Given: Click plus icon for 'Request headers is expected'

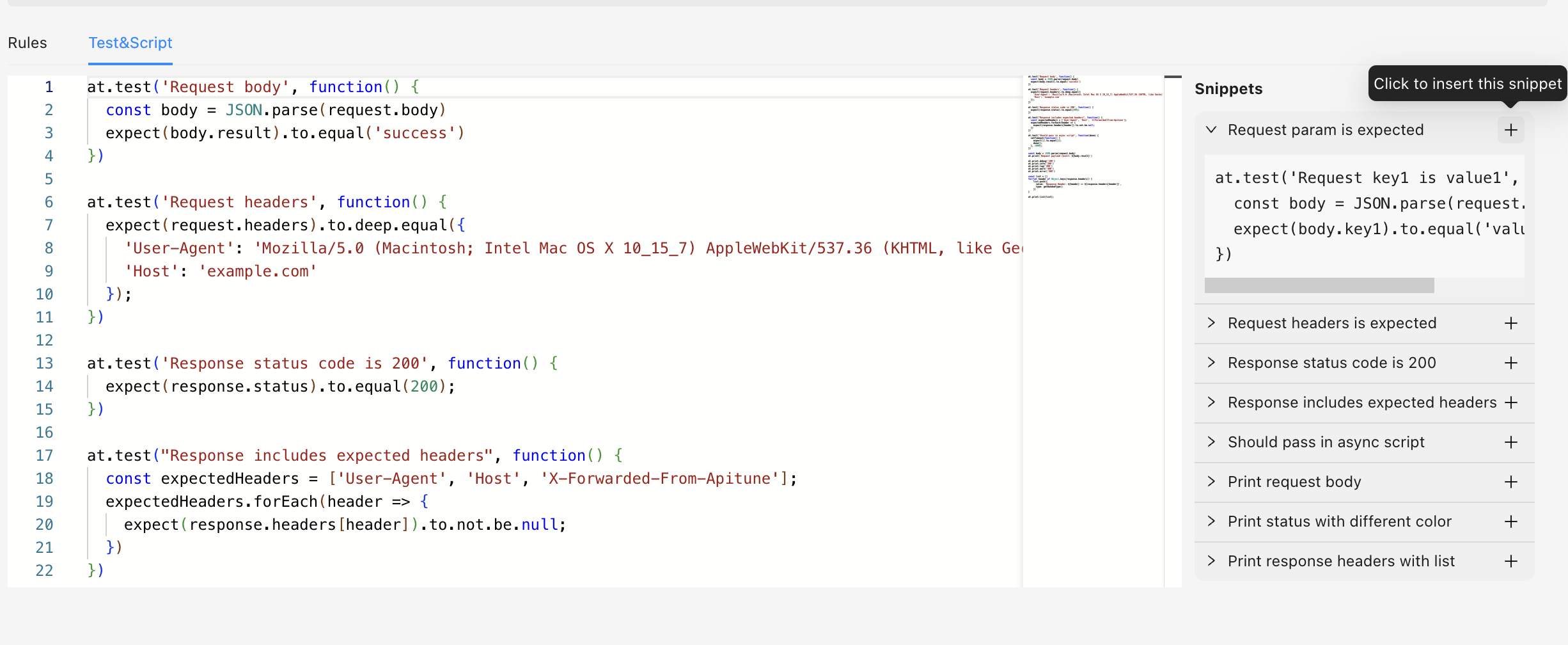Looking at the screenshot, I should point(1511,323).
